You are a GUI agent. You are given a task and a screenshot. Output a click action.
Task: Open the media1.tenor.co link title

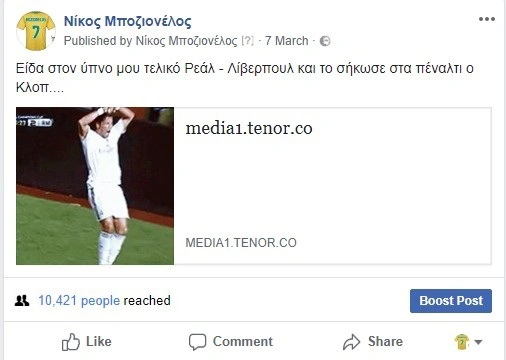(249, 128)
